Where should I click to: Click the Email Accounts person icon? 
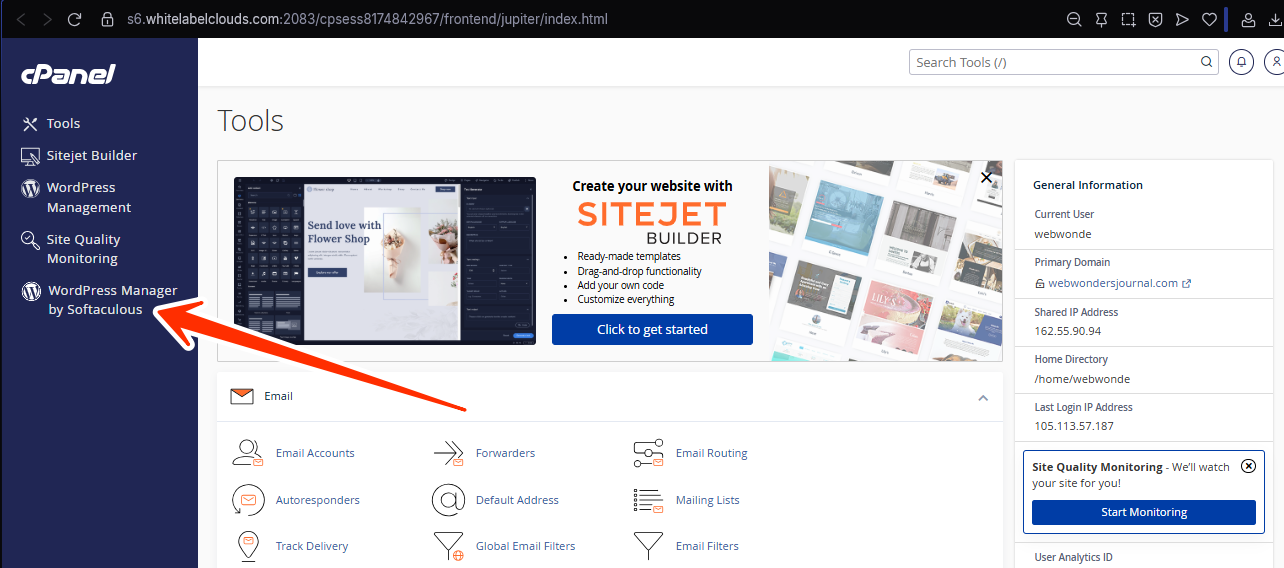247,453
